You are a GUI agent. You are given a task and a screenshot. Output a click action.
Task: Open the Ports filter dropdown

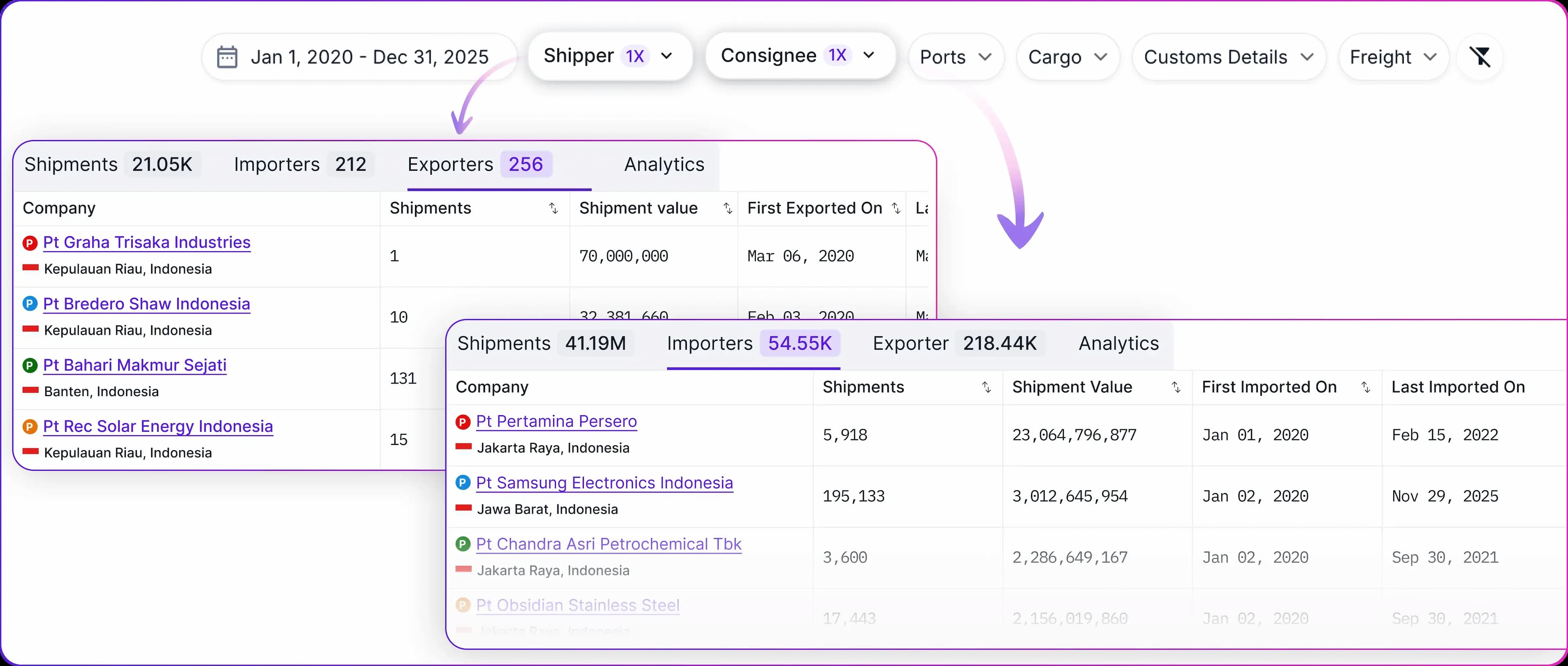tap(955, 57)
